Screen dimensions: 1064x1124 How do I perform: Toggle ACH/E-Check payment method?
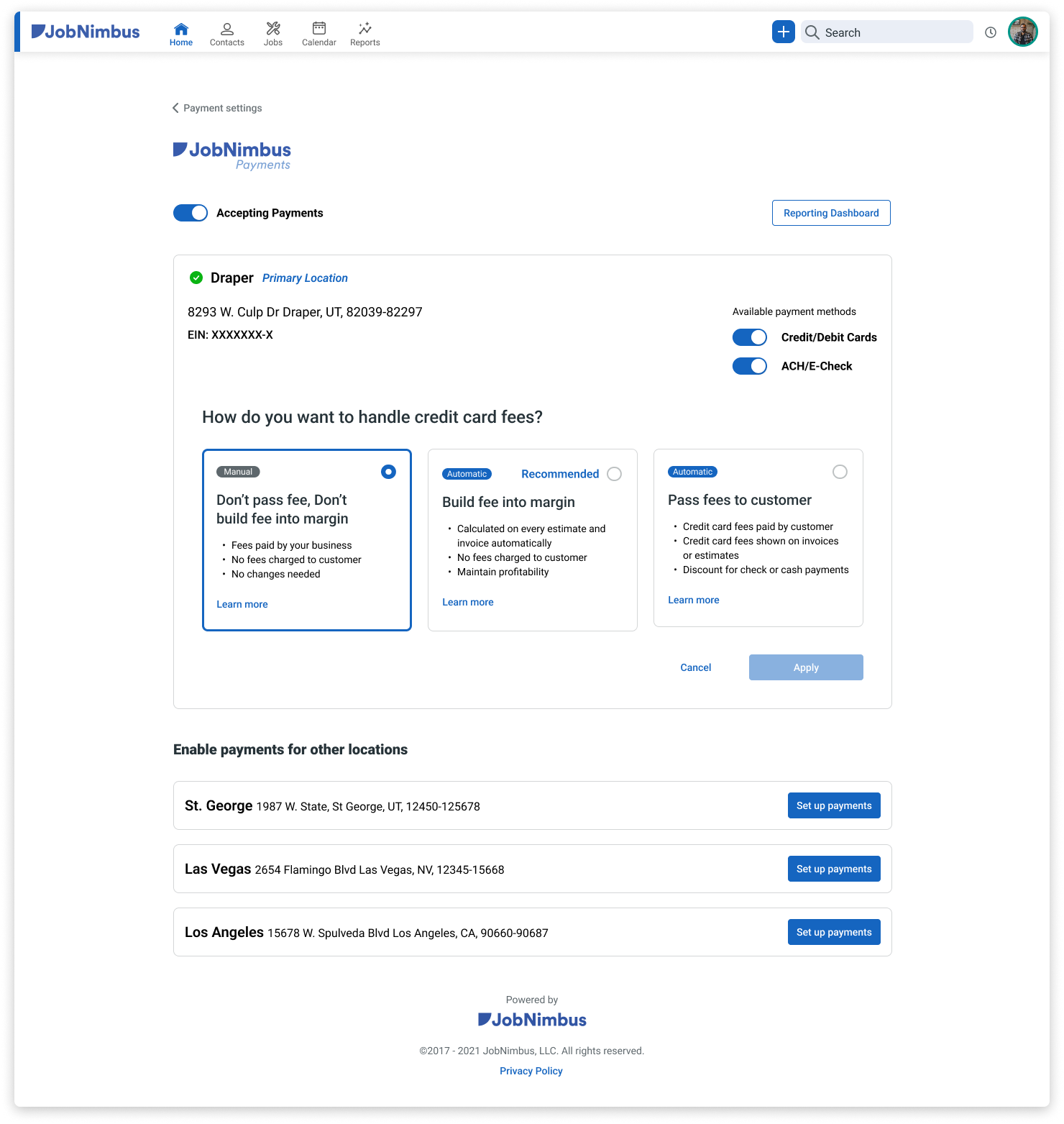(750, 366)
